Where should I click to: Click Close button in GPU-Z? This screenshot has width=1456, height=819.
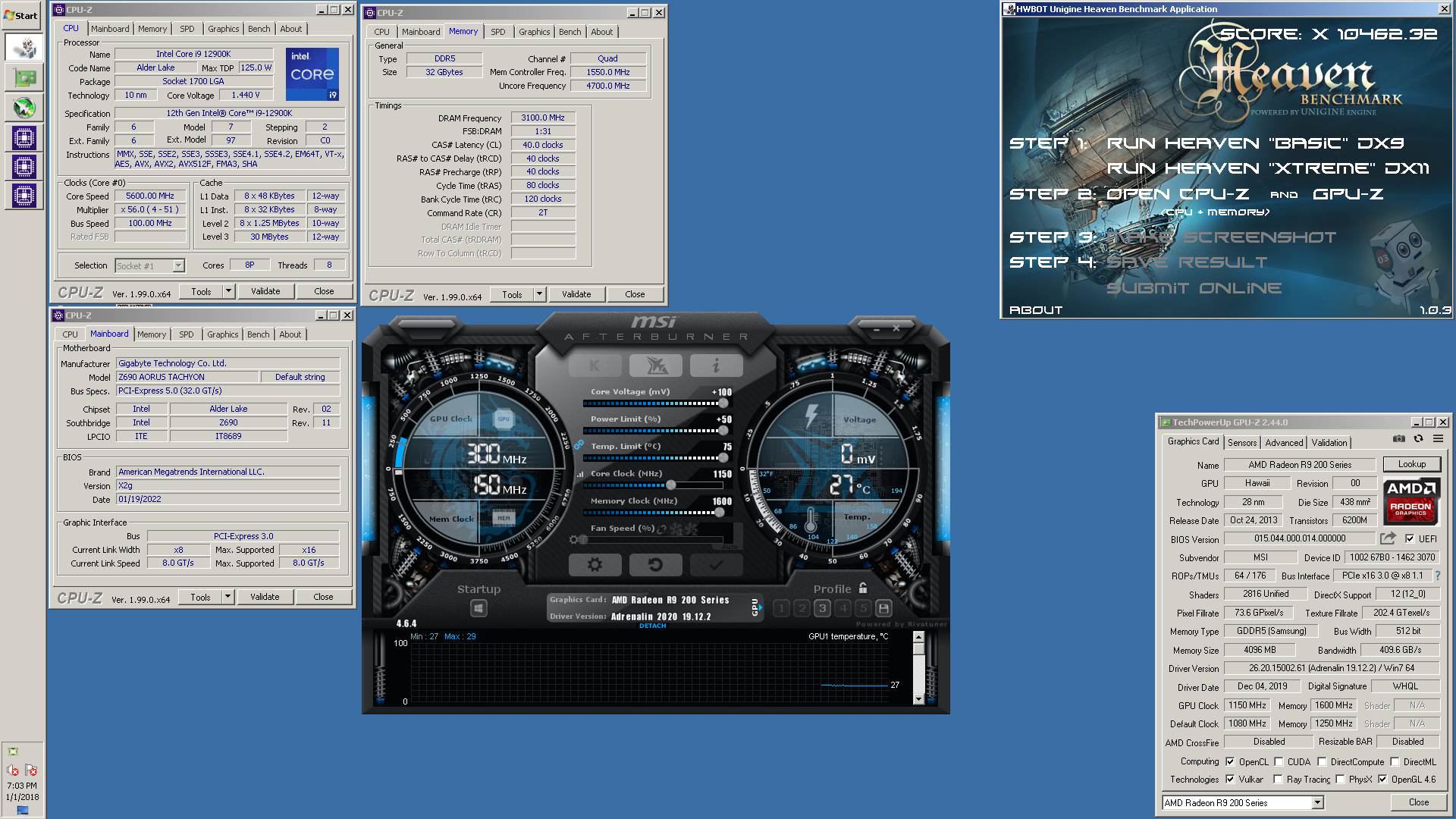[x=1418, y=802]
